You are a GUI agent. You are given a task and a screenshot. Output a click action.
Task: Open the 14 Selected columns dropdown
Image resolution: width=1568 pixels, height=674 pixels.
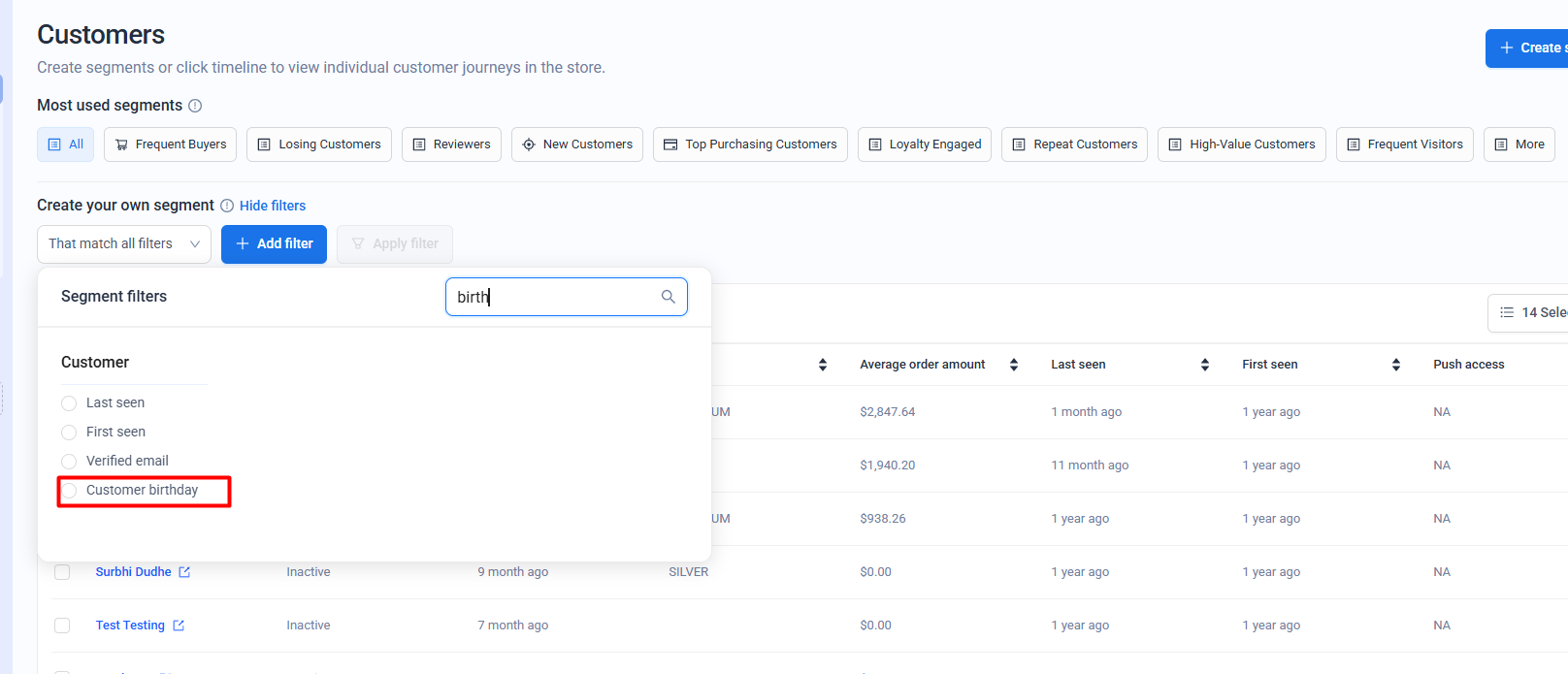pos(1531,312)
